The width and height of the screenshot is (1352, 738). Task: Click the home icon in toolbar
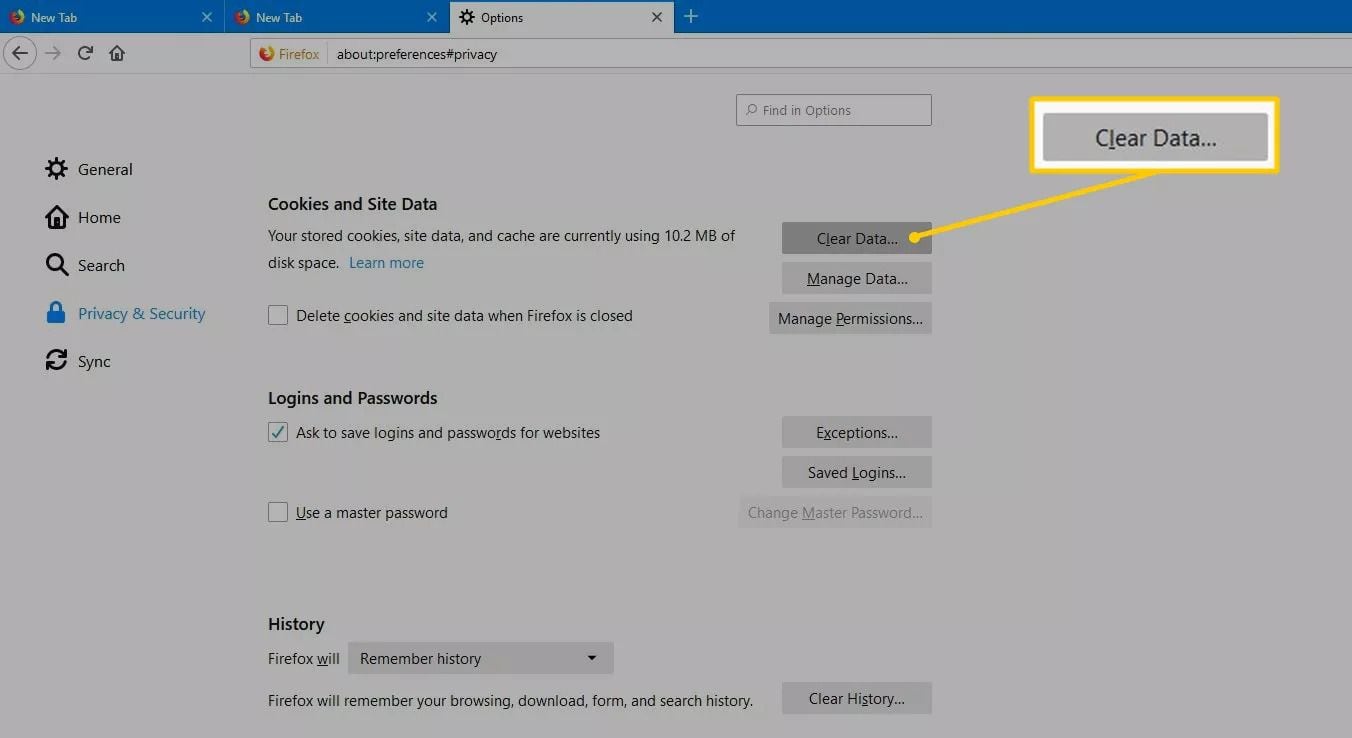coord(117,53)
